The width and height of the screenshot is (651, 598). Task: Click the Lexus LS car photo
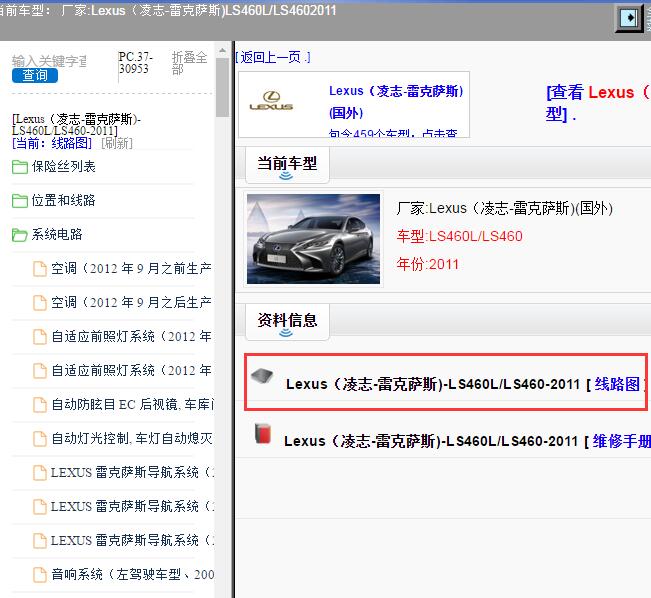coord(313,239)
